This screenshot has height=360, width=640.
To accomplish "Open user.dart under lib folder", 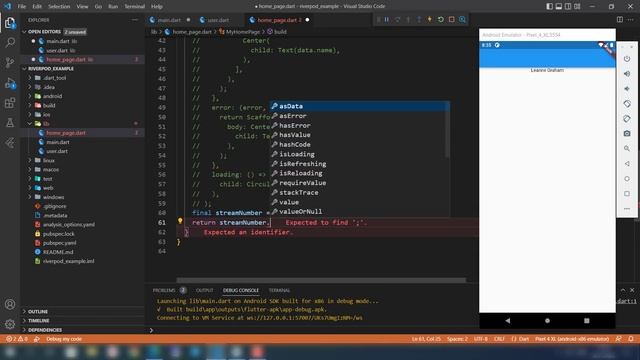I will [x=57, y=151].
